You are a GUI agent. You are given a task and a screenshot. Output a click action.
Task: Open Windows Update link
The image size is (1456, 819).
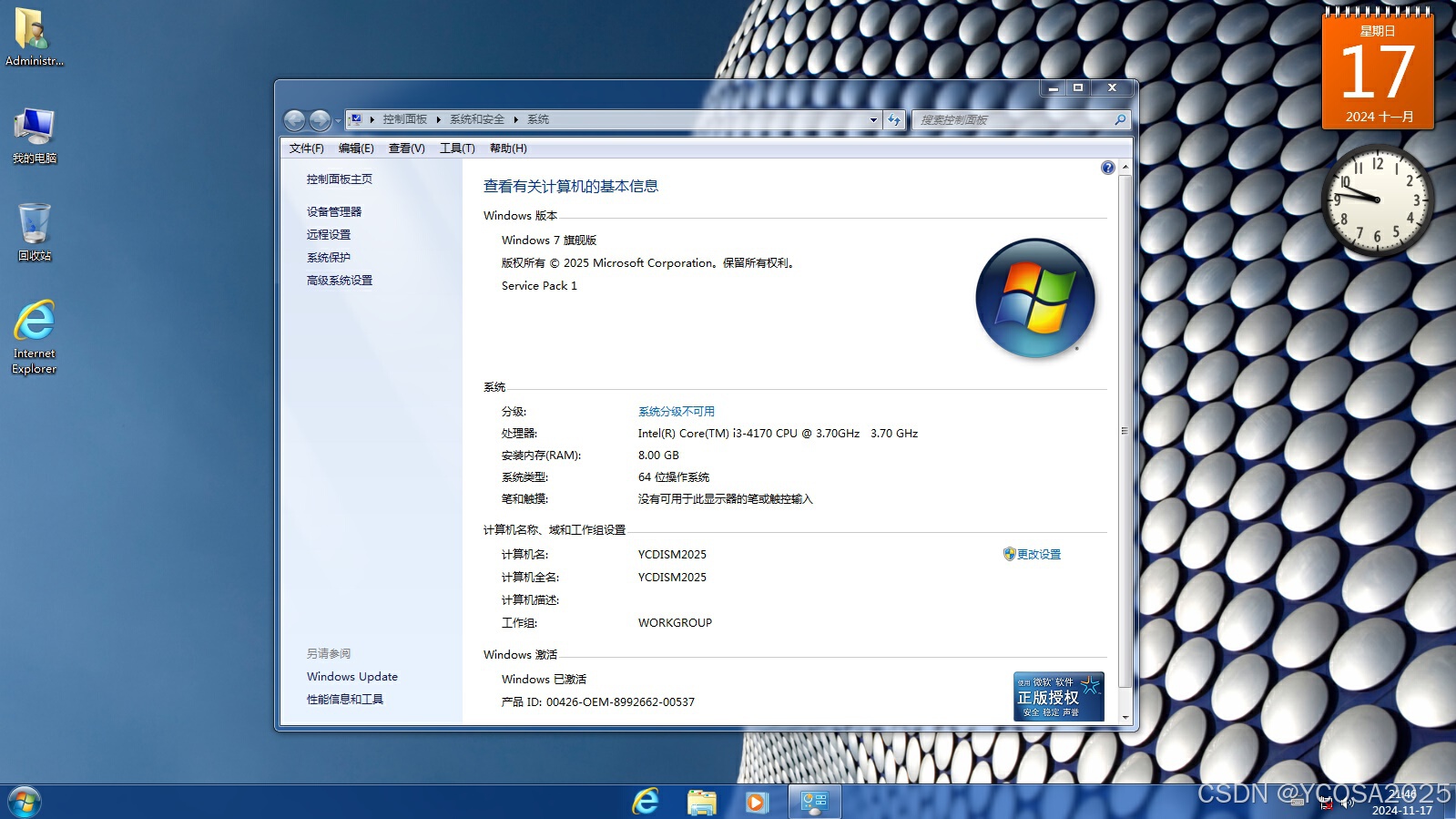(352, 677)
